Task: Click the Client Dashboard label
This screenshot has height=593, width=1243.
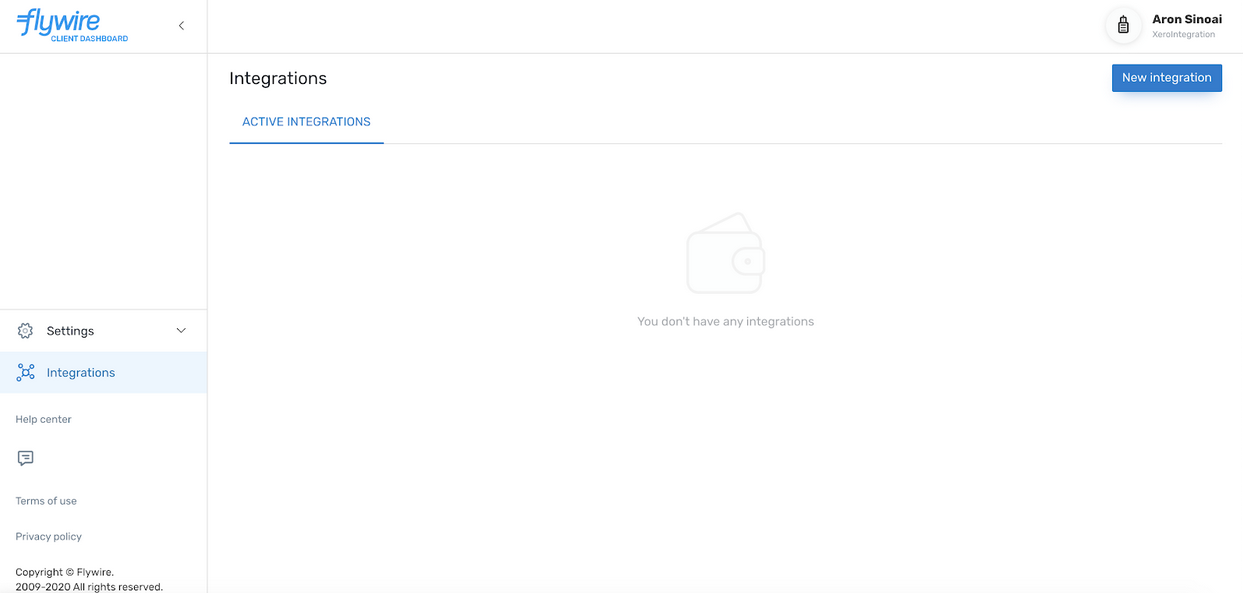Action: click(x=90, y=39)
